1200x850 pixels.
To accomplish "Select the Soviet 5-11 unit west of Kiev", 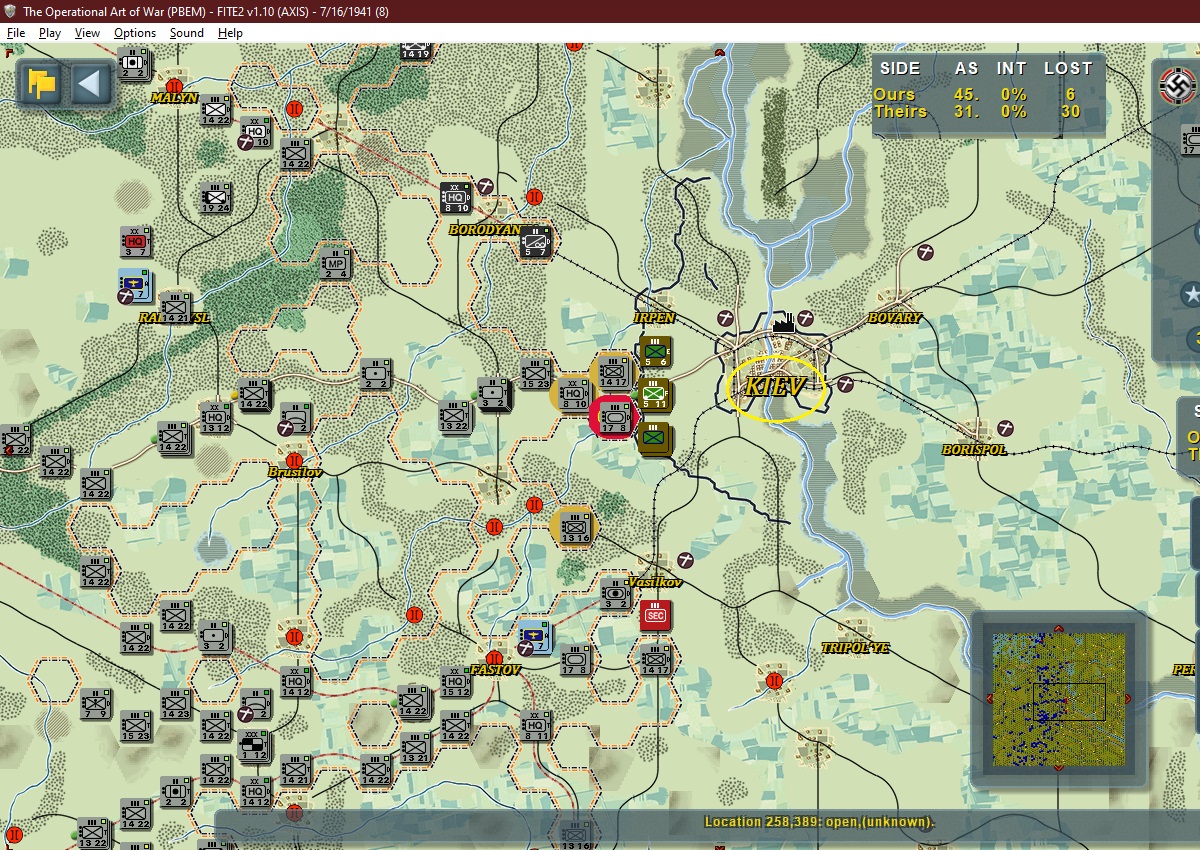I will point(655,395).
